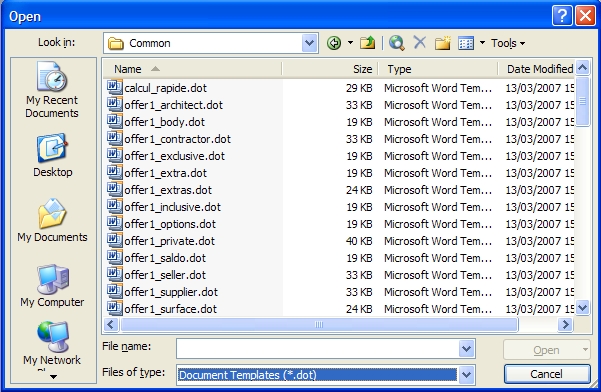
Task: Click the Views icon
Action: pyautogui.click(x=466, y=43)
